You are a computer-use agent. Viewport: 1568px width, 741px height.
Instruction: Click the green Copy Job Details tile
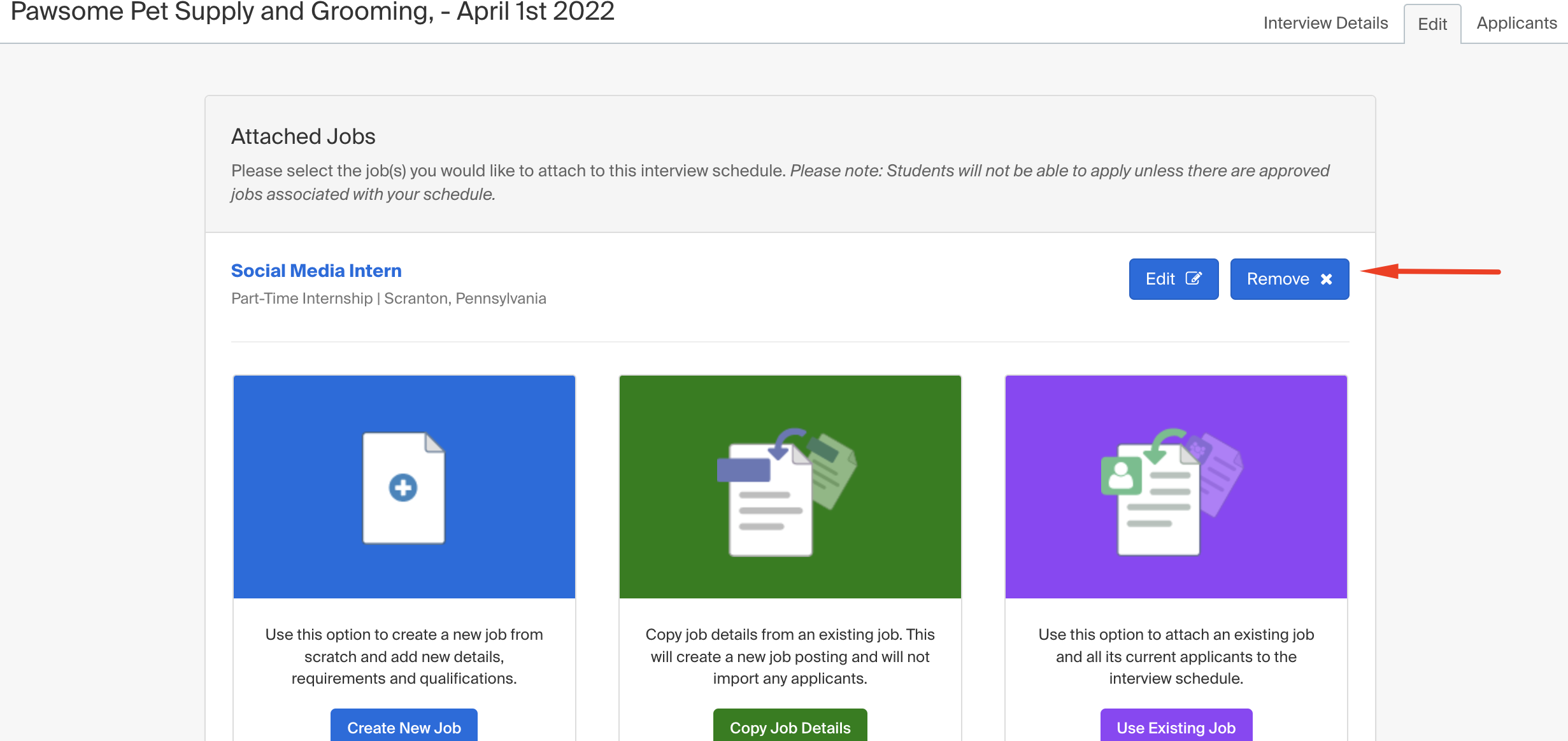(790, 487)
